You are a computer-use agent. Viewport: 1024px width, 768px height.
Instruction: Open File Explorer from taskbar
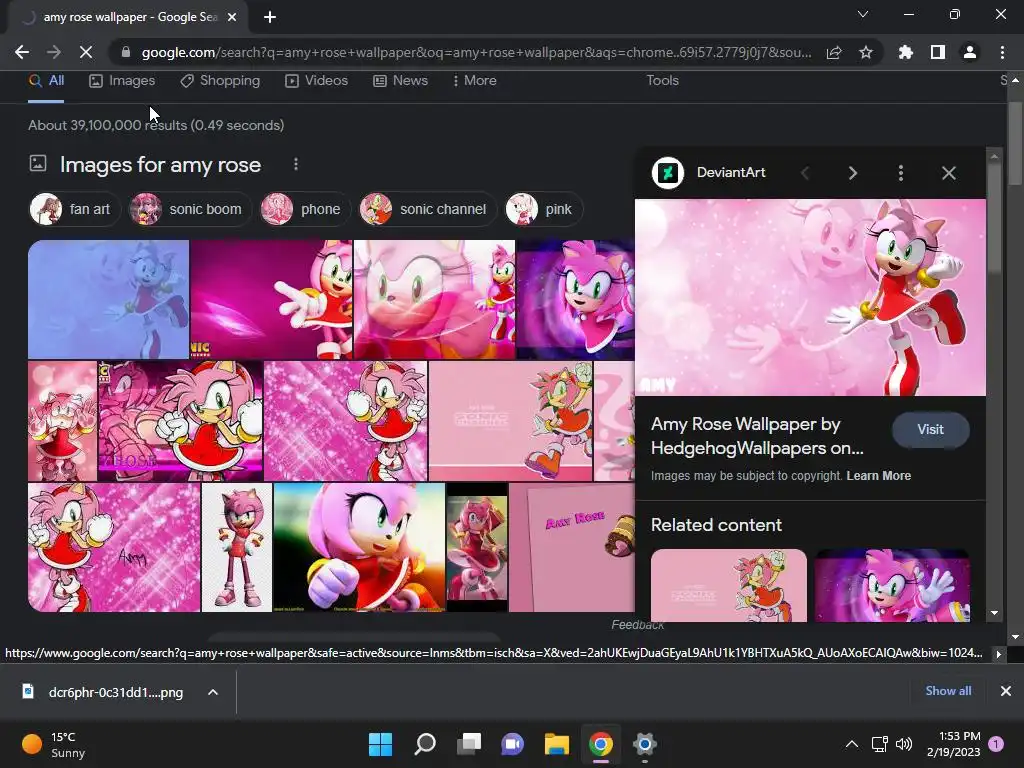coord(557,744)
